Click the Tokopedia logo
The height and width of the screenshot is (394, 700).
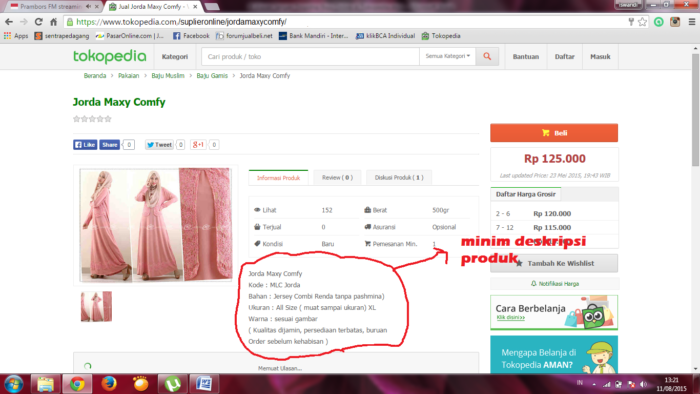tap(109, 57)
